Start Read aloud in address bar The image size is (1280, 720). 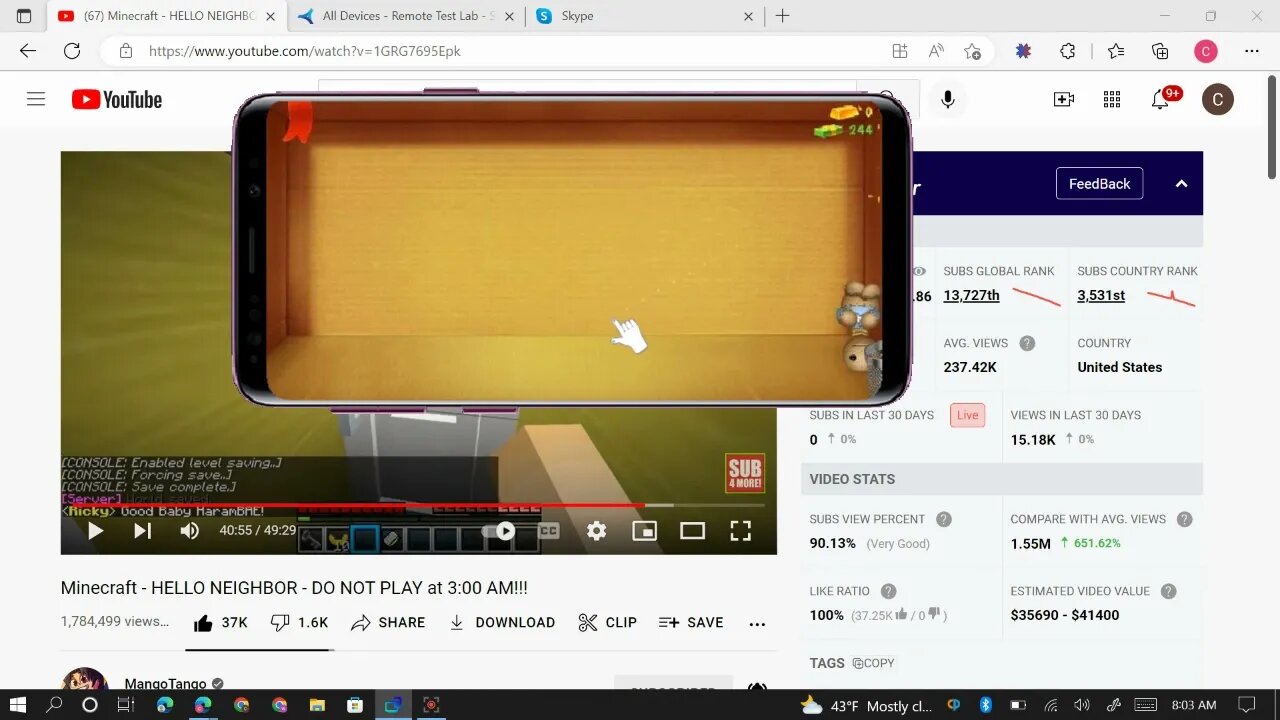coord(937,51)
